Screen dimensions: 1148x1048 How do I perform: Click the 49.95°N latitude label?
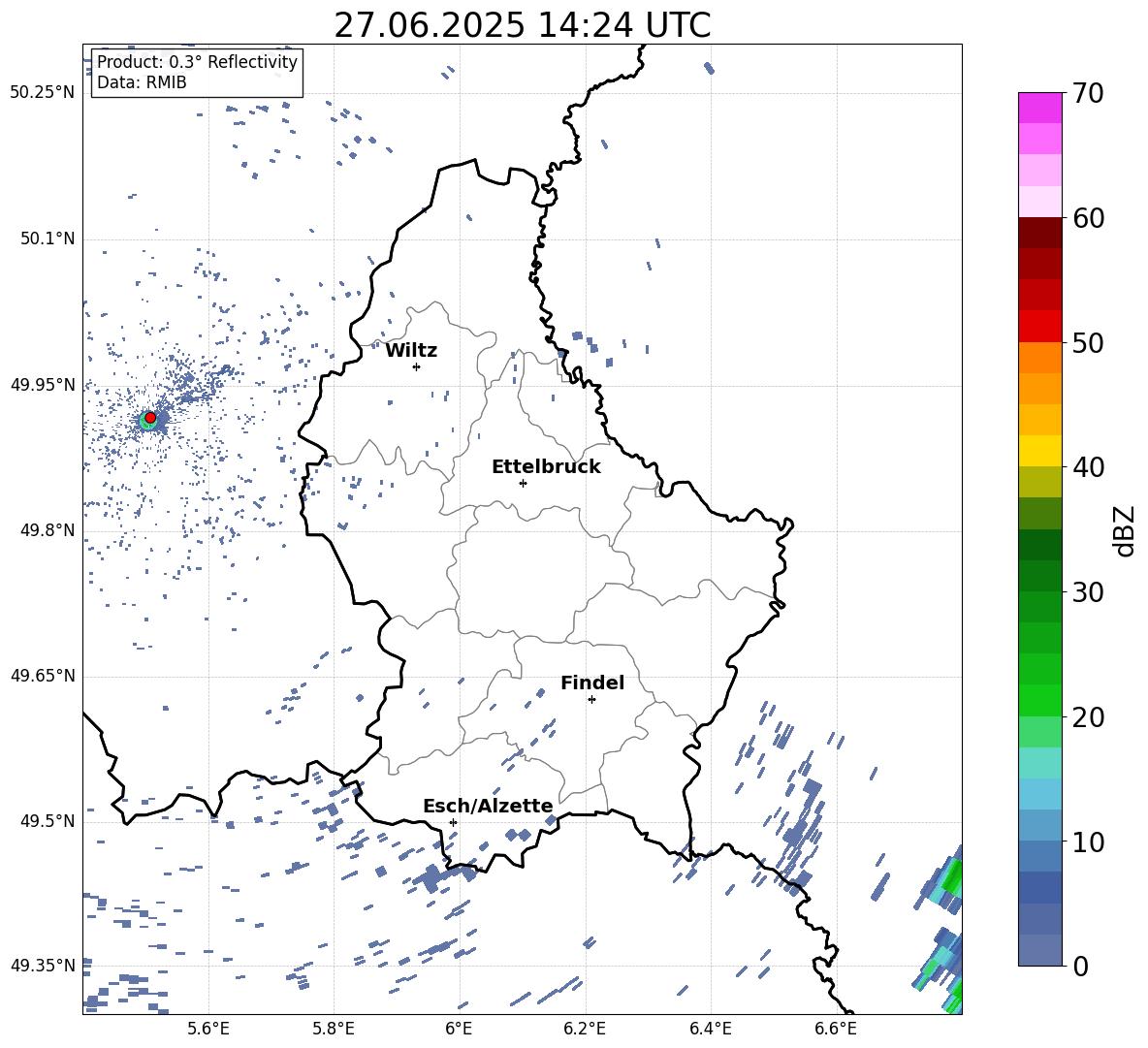[43, 385]
